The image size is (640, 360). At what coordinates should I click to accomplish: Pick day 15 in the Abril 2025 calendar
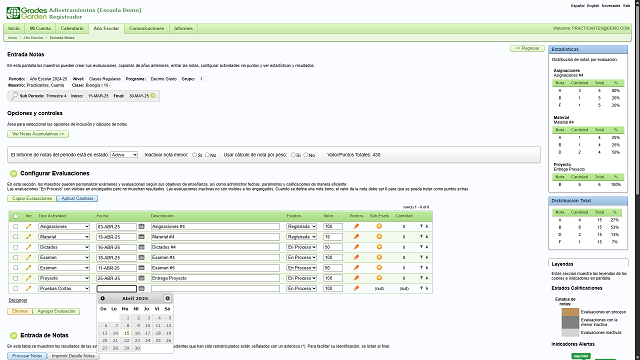127,333
